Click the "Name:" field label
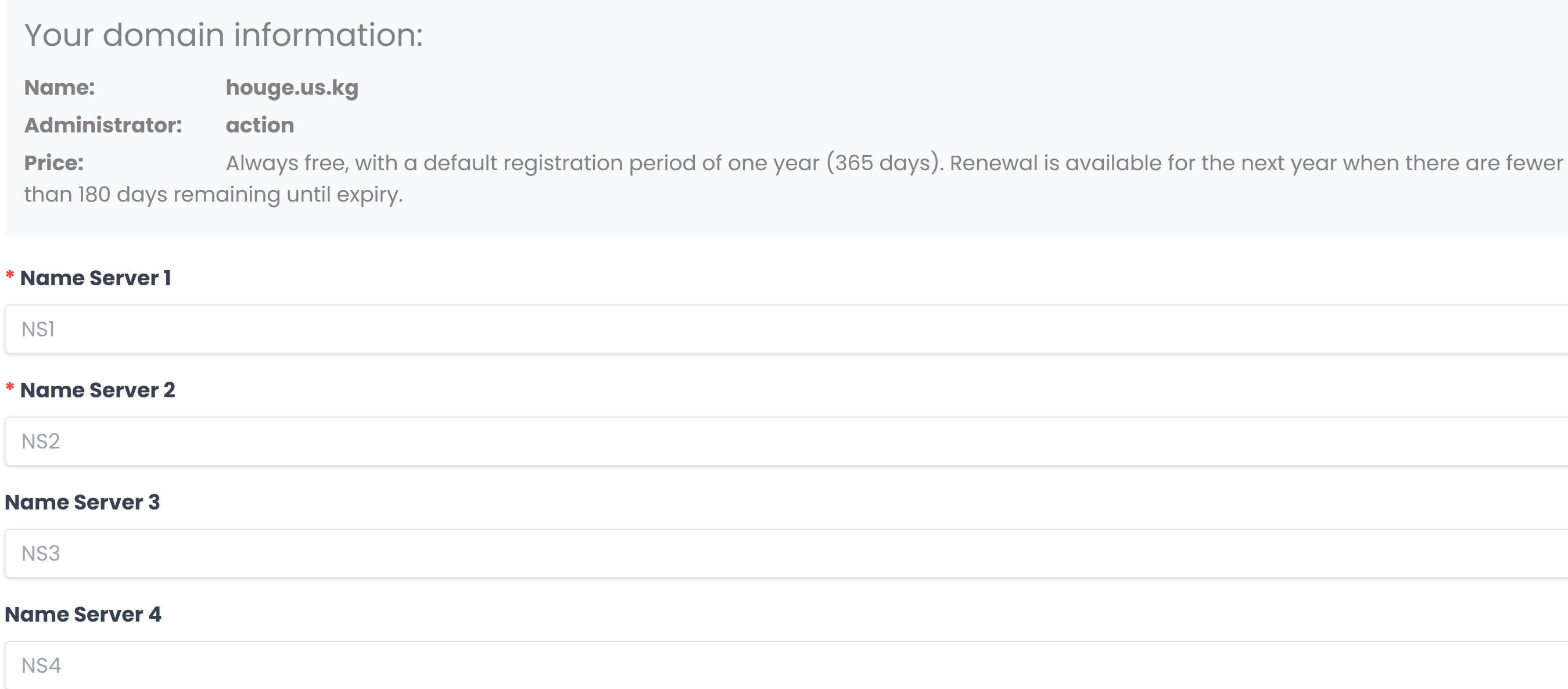1568x689 pixels. coord(60,88)
